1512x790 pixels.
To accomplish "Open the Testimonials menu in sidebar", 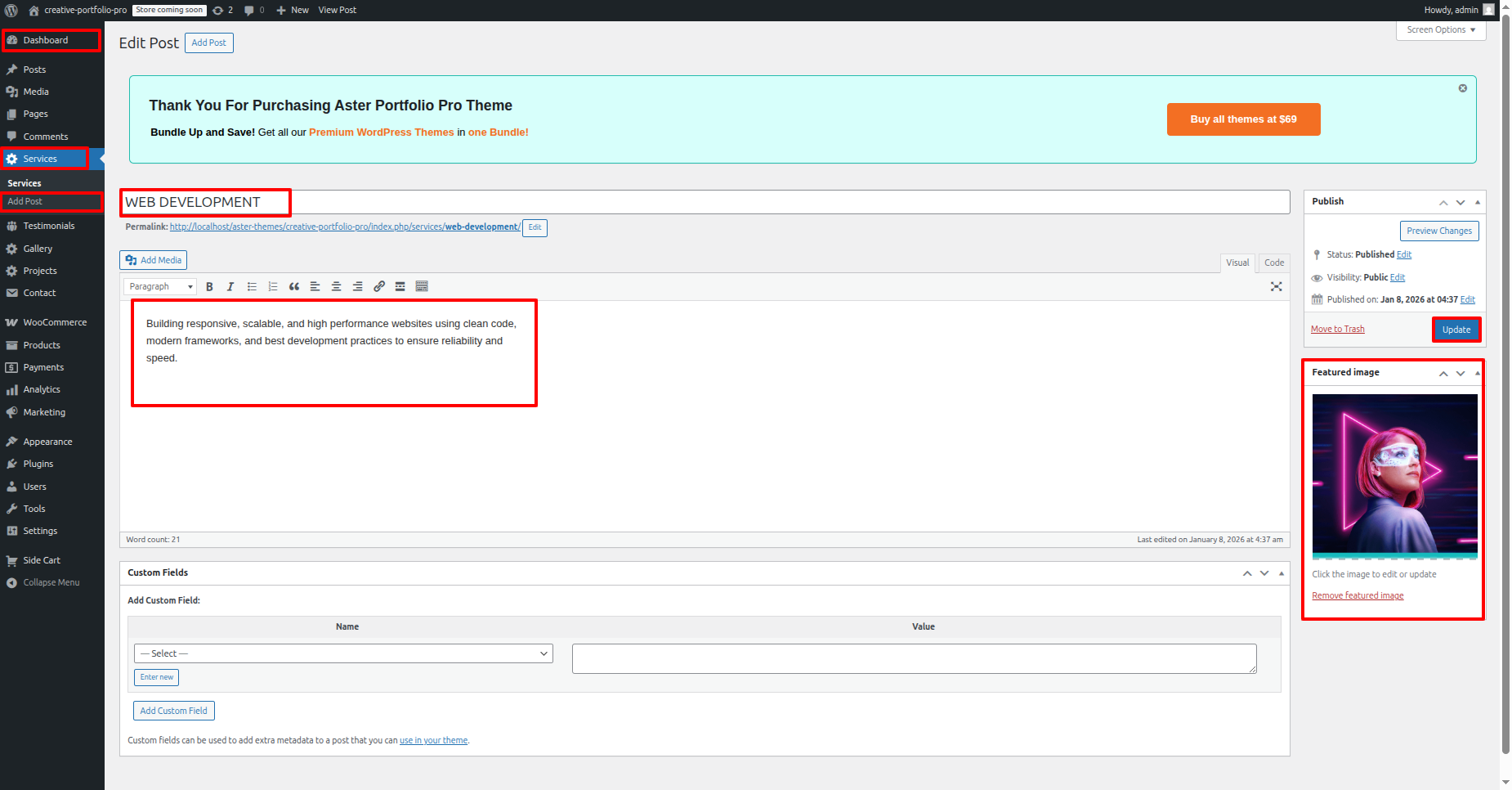I will (48, 227).
